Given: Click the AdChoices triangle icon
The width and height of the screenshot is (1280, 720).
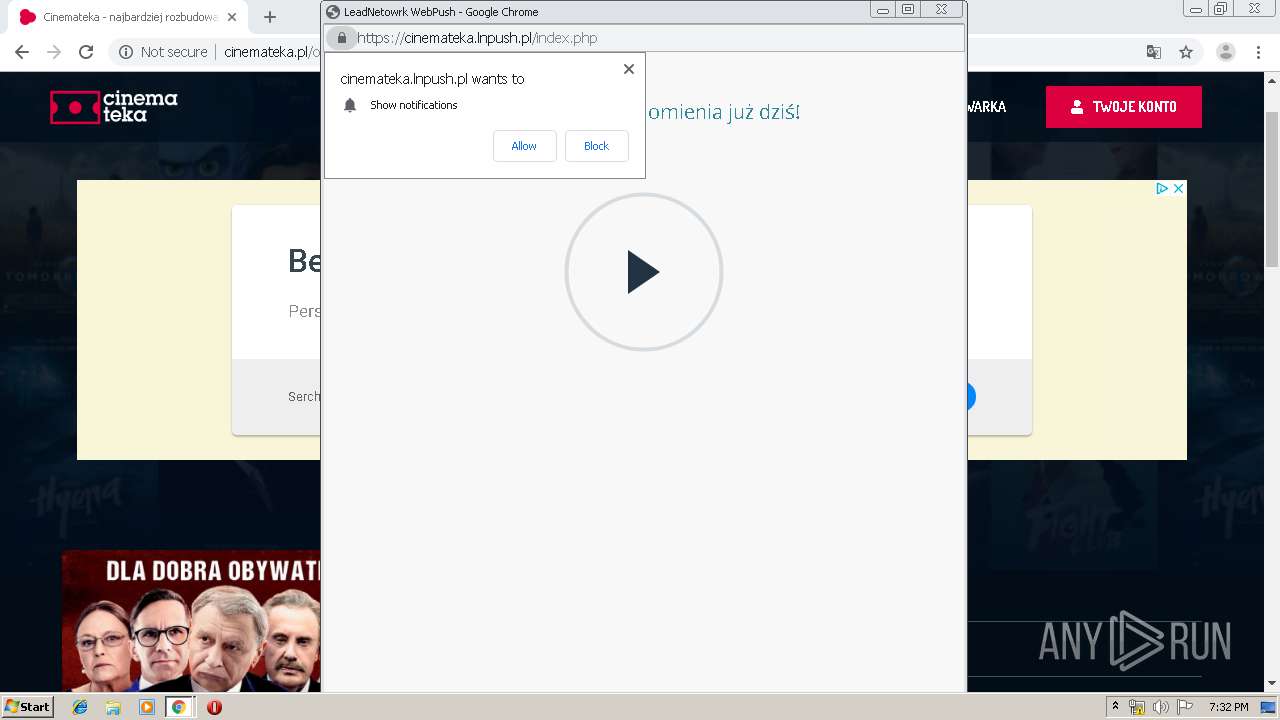Looking at the screenshot, I should (x=1162, y=188).
